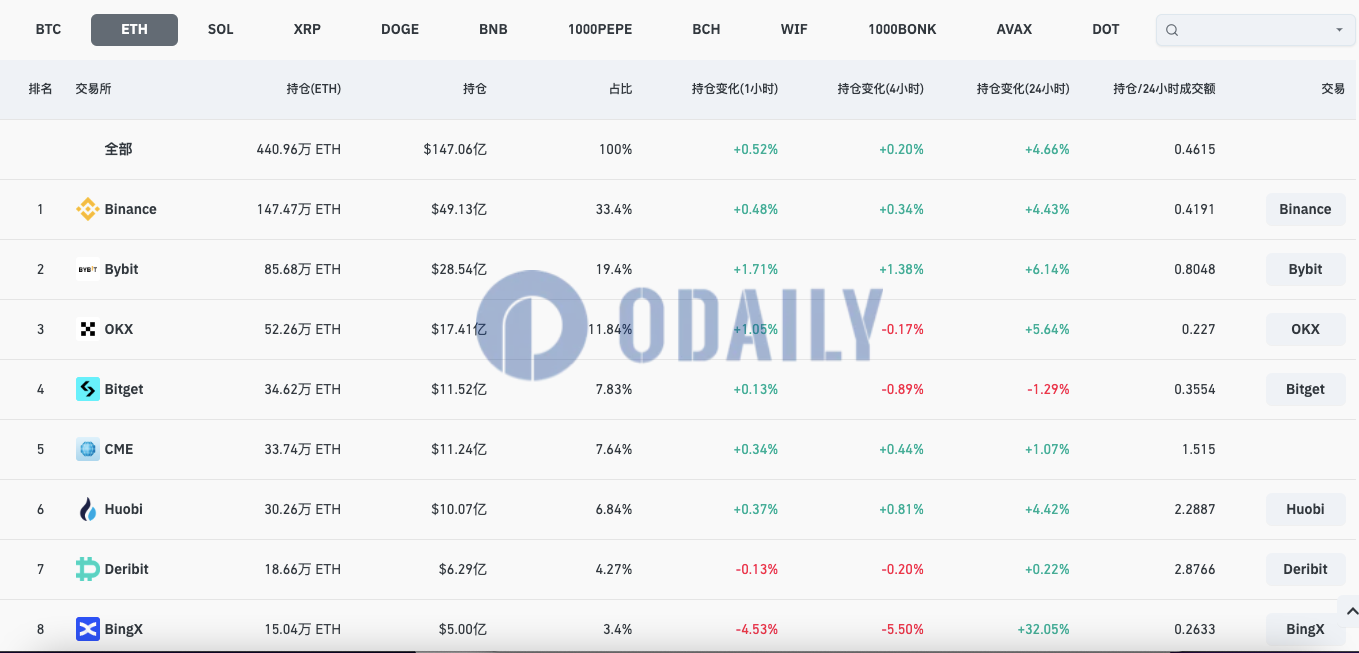This screenshot has height=653, width=1359.
Task: Focus the coin search input field
Action: point(1256,30)
